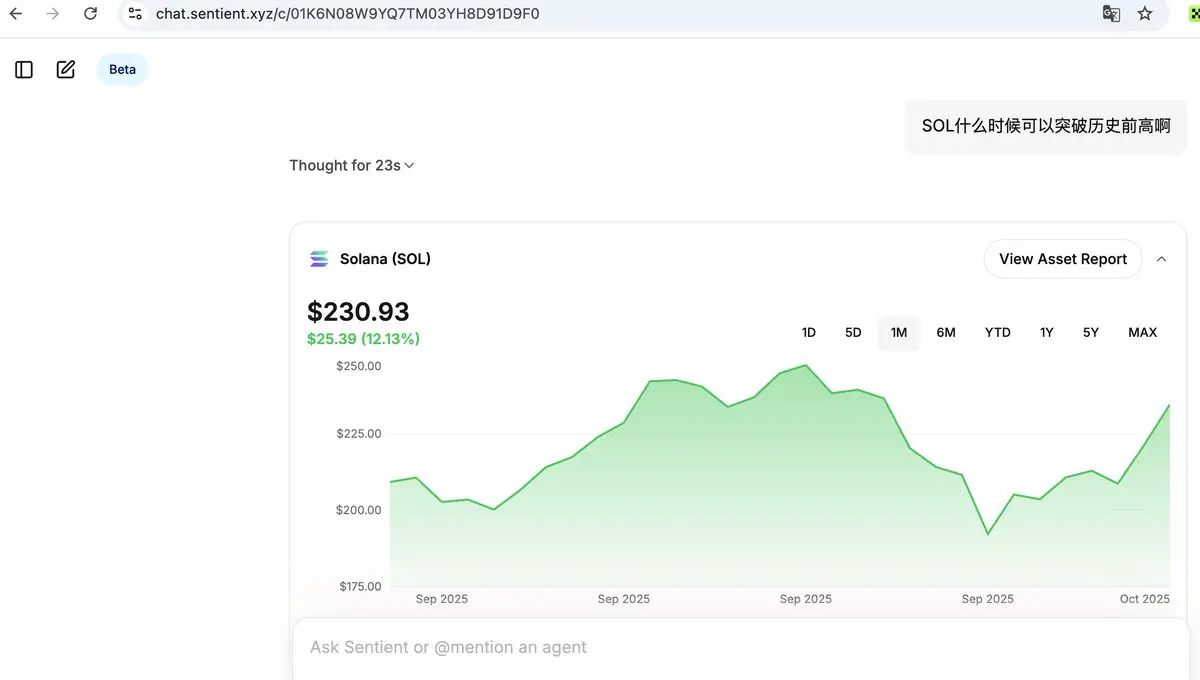The width and height of the screenshot is (1200, 680).
Task: Focus the 'Ask Sentient or @mention an agent' field
Action: [x=740, y=648]
